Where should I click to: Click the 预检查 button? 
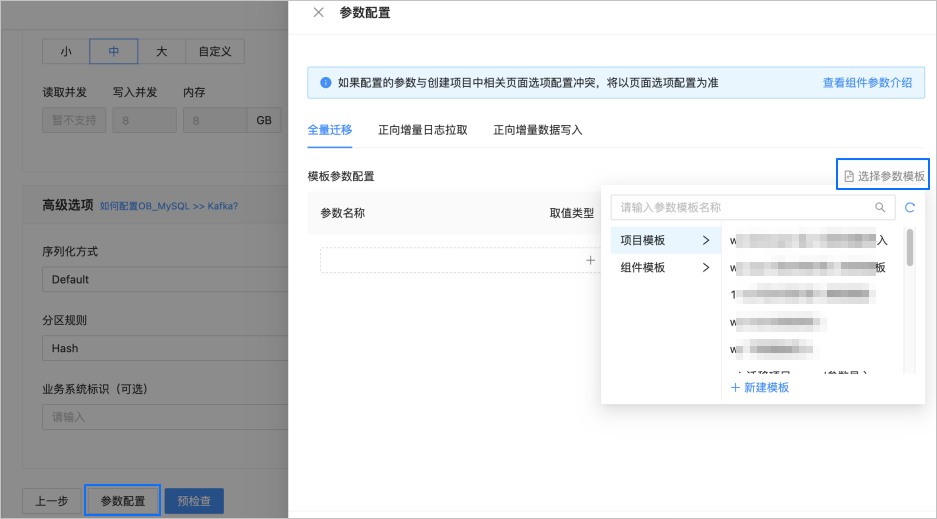pos(194,501)
